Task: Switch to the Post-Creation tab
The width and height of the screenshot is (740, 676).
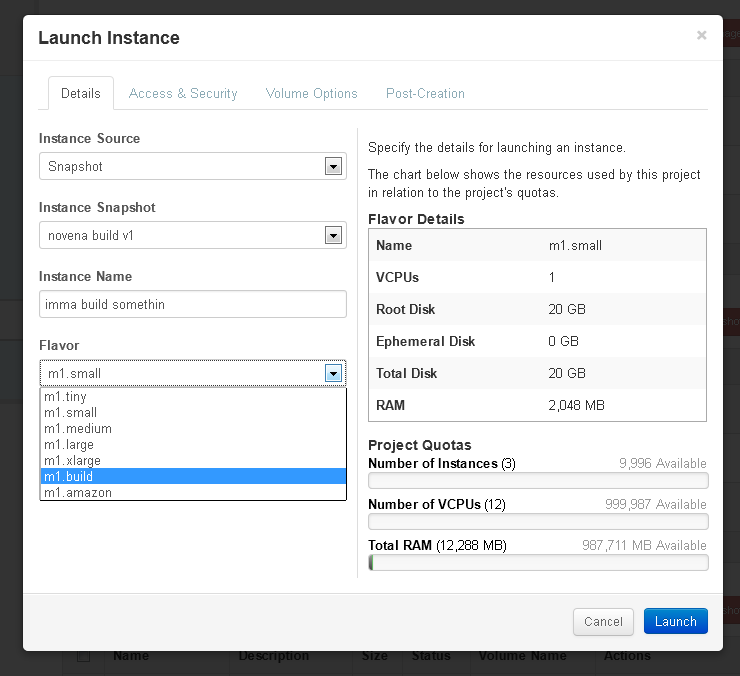Action: click(425, 93)
